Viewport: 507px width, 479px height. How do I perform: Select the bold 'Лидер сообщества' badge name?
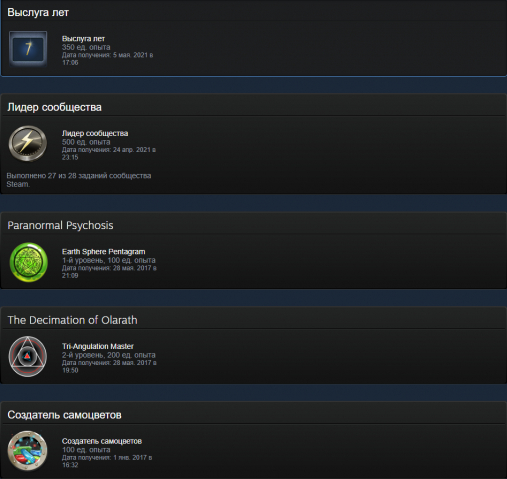coord(95,133)
